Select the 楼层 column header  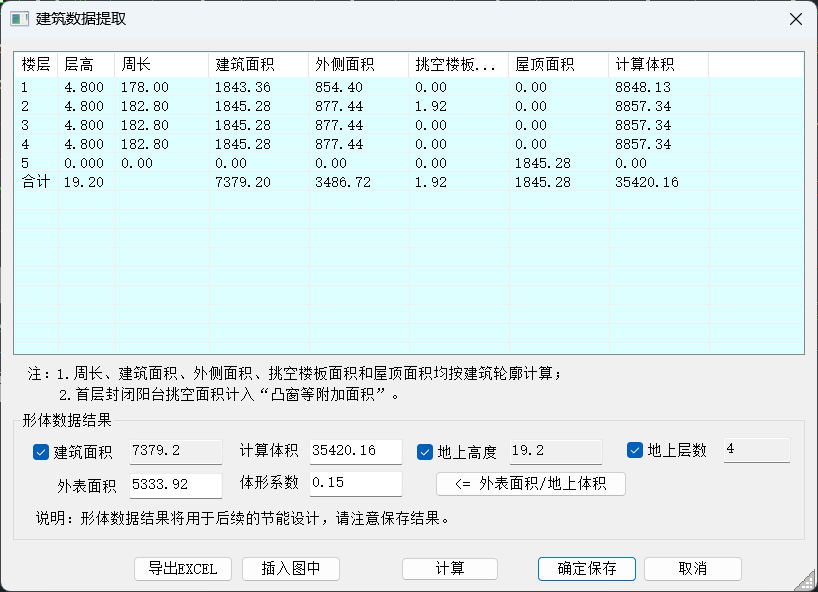coord(36,65)
